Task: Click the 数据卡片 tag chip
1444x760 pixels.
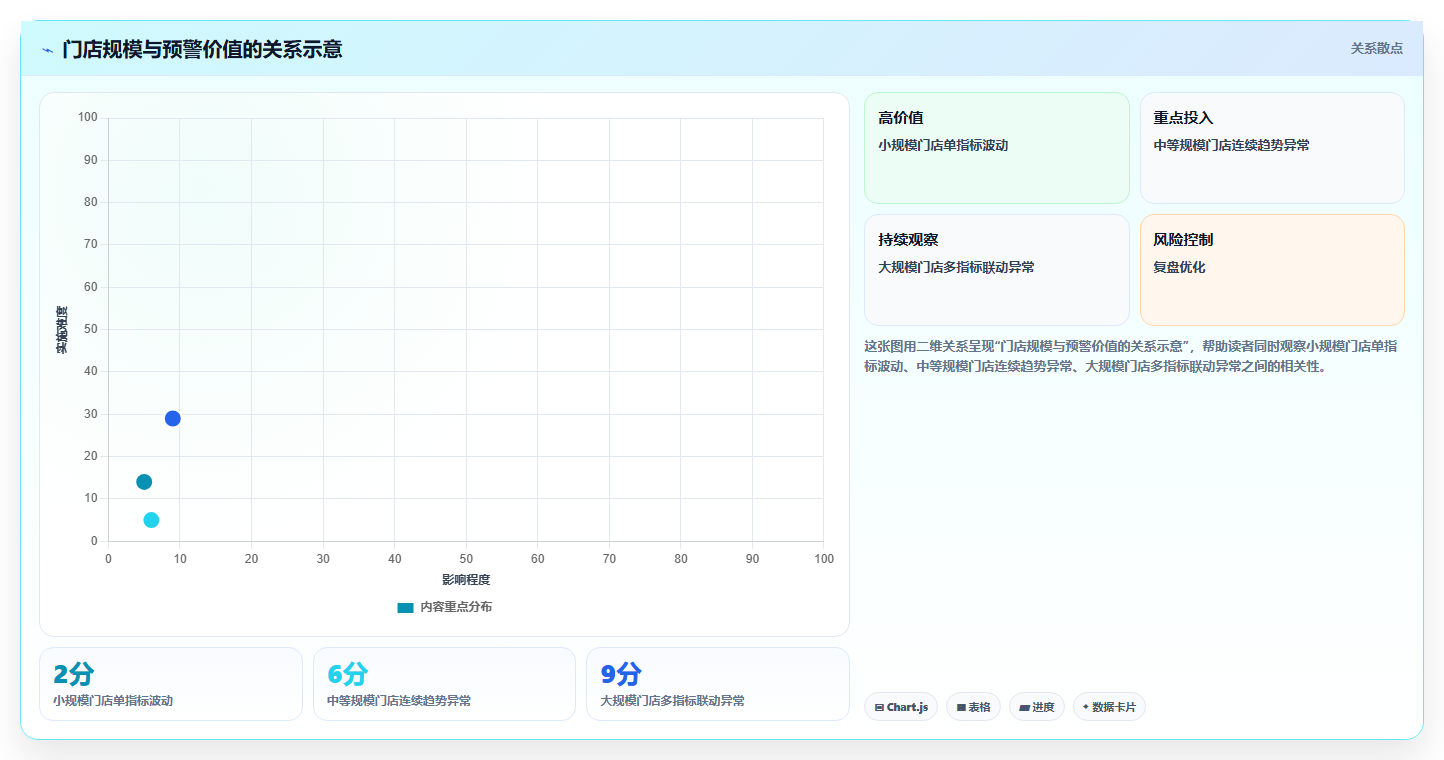Action: (1109, 707)
